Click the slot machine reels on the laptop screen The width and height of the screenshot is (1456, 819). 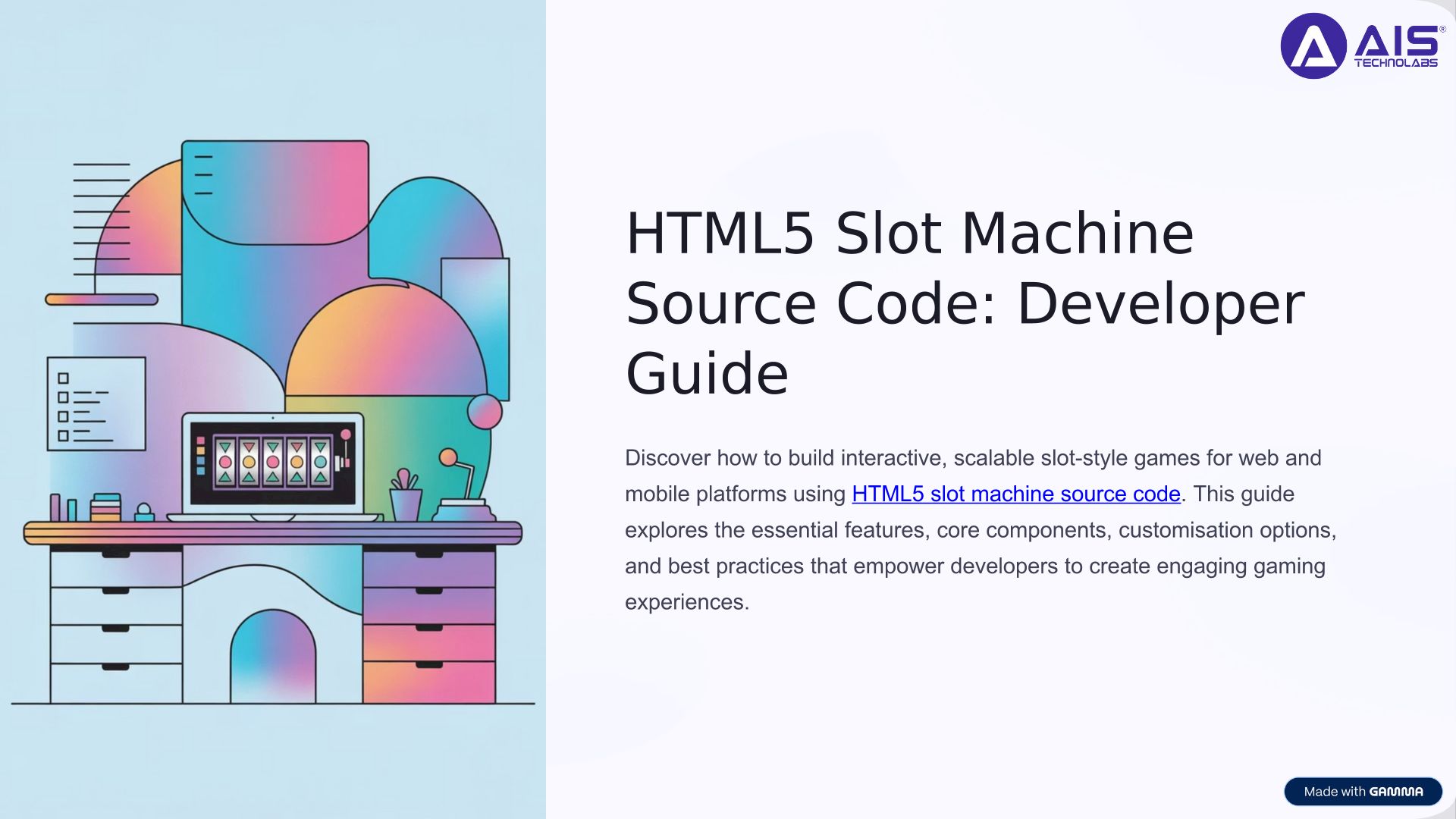click(x=272, y=461)
